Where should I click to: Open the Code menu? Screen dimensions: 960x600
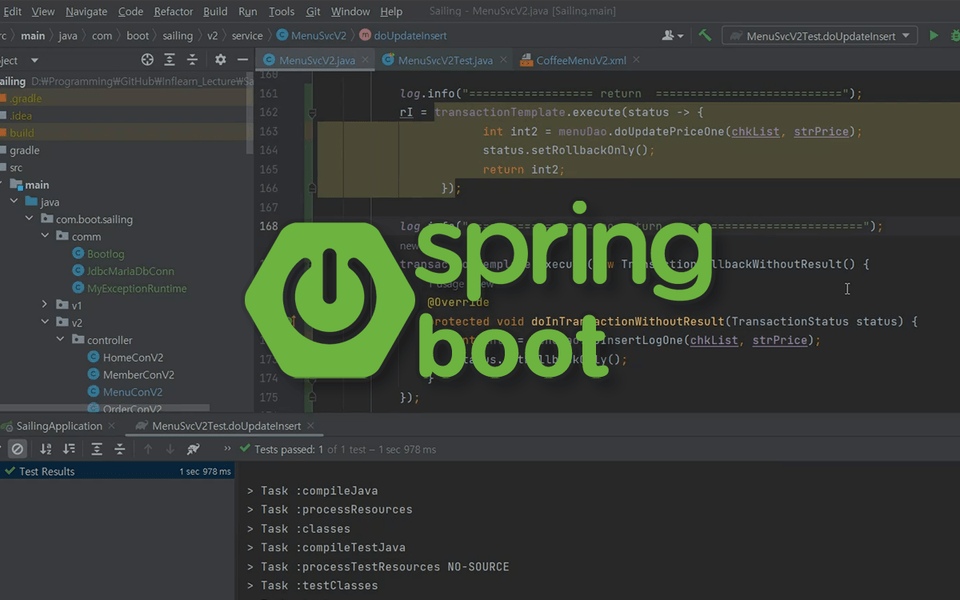(130, 12)
